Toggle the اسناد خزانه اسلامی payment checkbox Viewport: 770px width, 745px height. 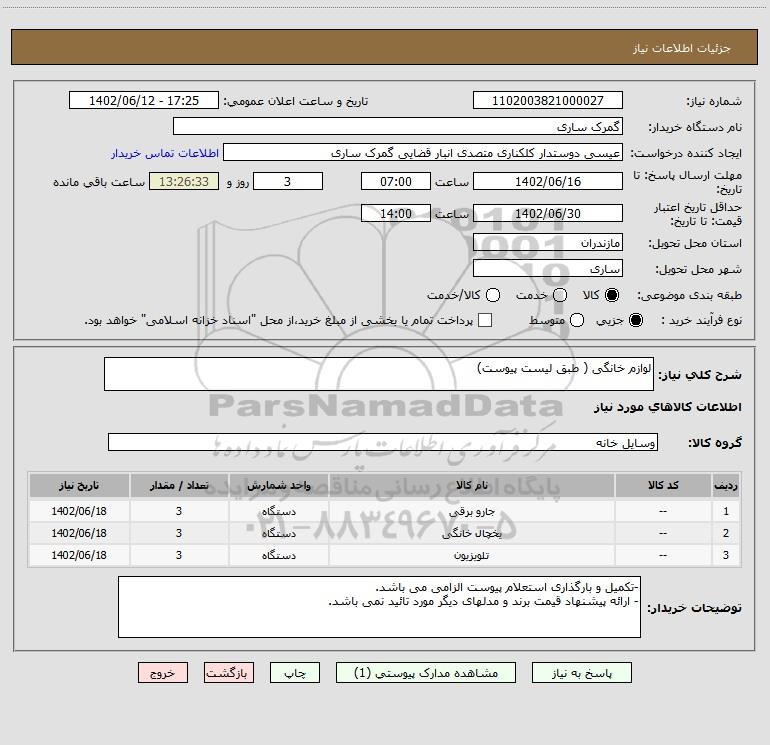485,320
